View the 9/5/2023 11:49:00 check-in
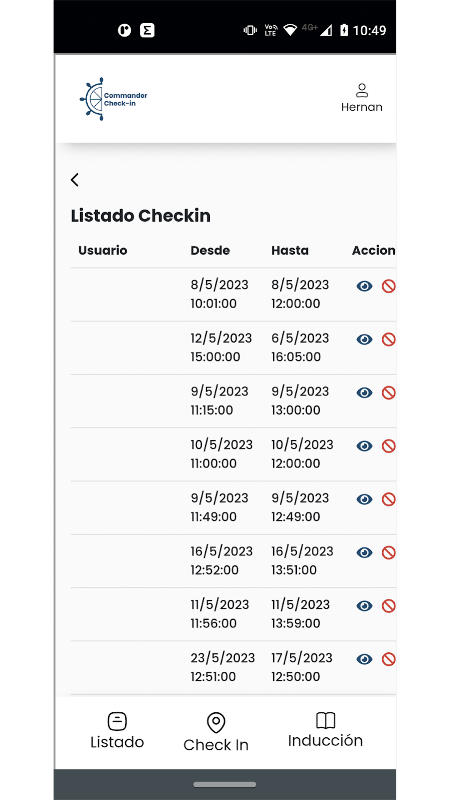The width and height of the screenshot is (450, 800). (x=364, y=499)
